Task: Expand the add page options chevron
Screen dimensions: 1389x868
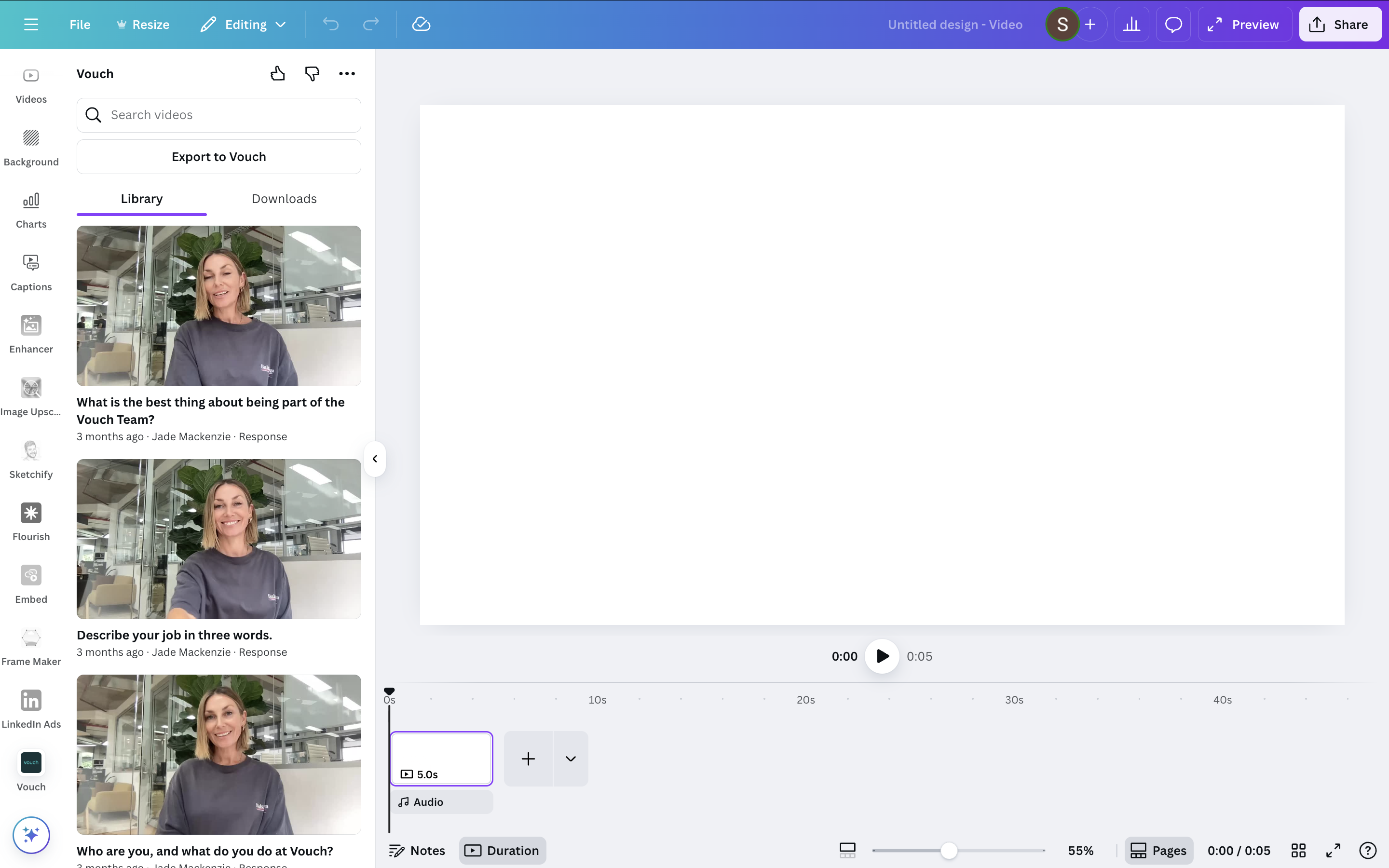Action: [571, 759]
